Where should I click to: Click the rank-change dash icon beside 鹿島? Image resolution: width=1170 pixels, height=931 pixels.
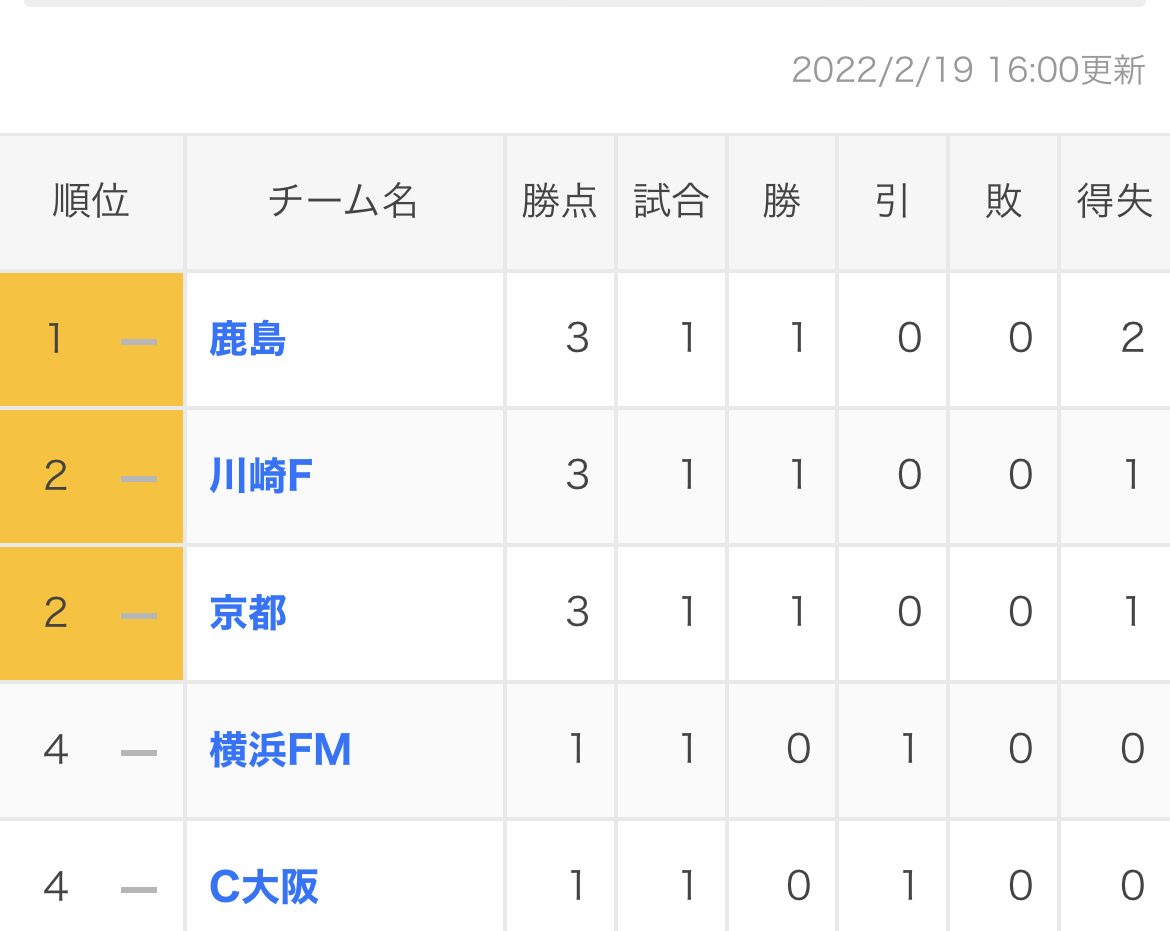tap(139, 342)
